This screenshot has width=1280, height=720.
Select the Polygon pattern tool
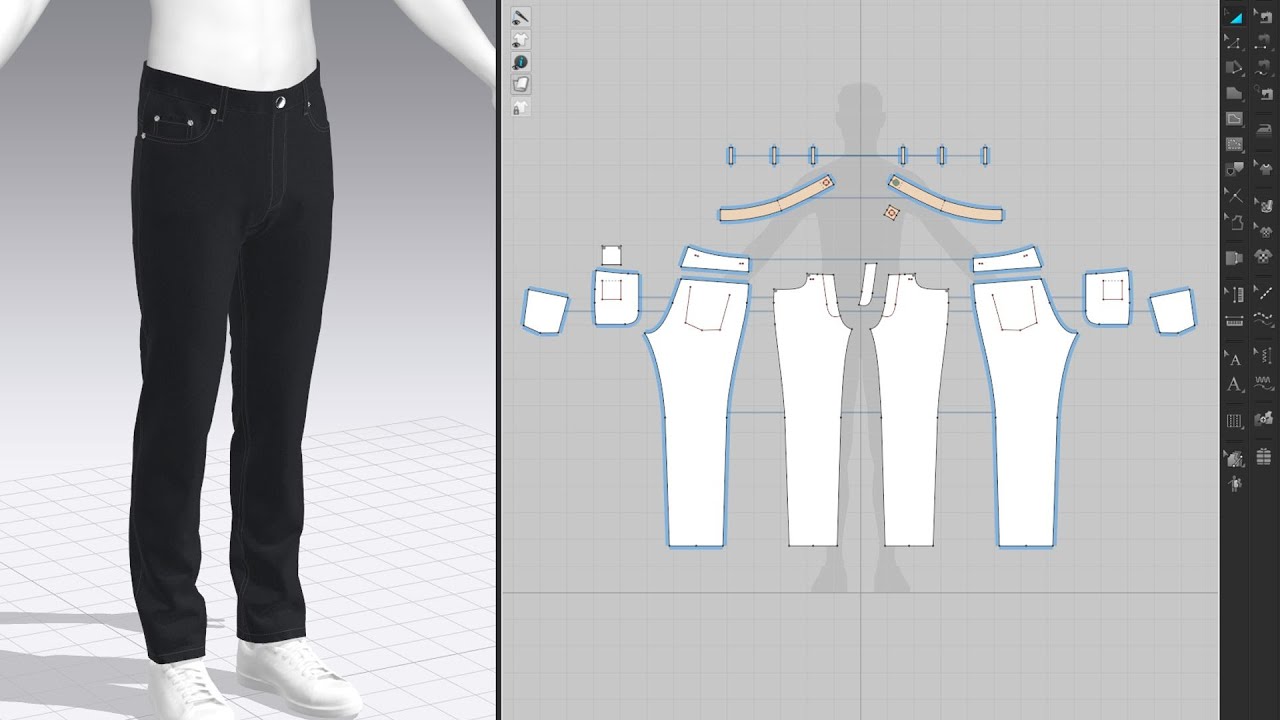coord(1235,69)
